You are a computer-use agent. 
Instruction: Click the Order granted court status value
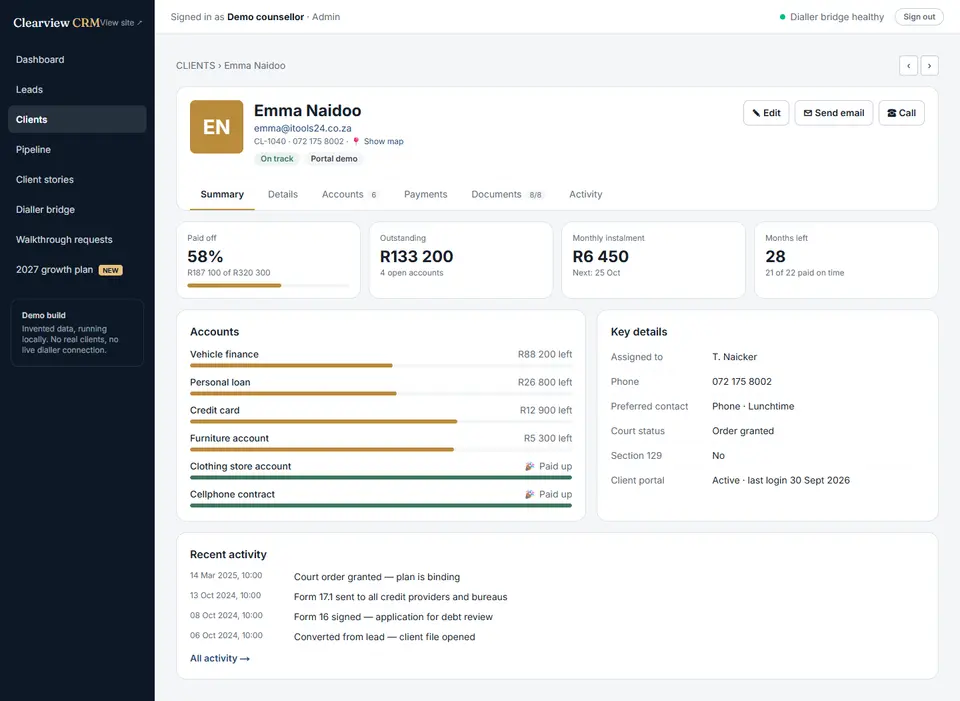(743, 431)
